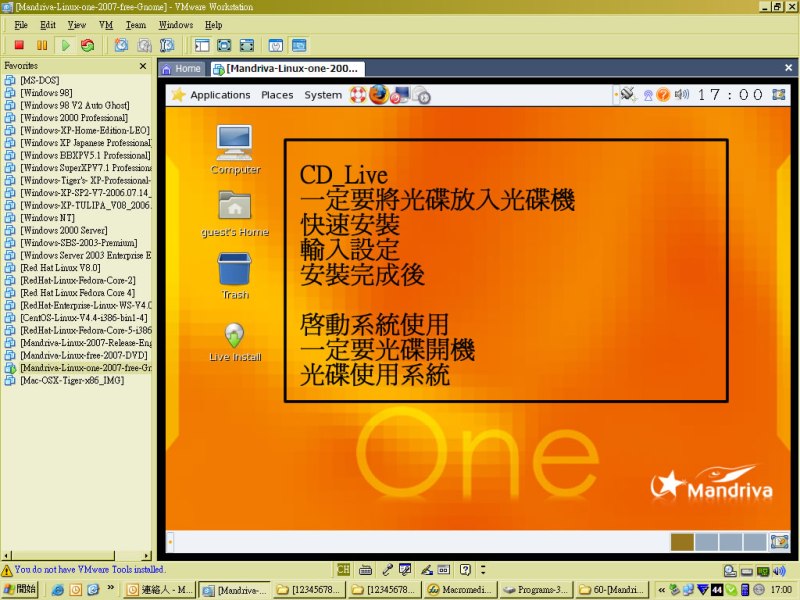The width and height of the screenshot is (800, 600).
Task: Expand hidden system tray icons chevron
Action: tap(661, 590)
